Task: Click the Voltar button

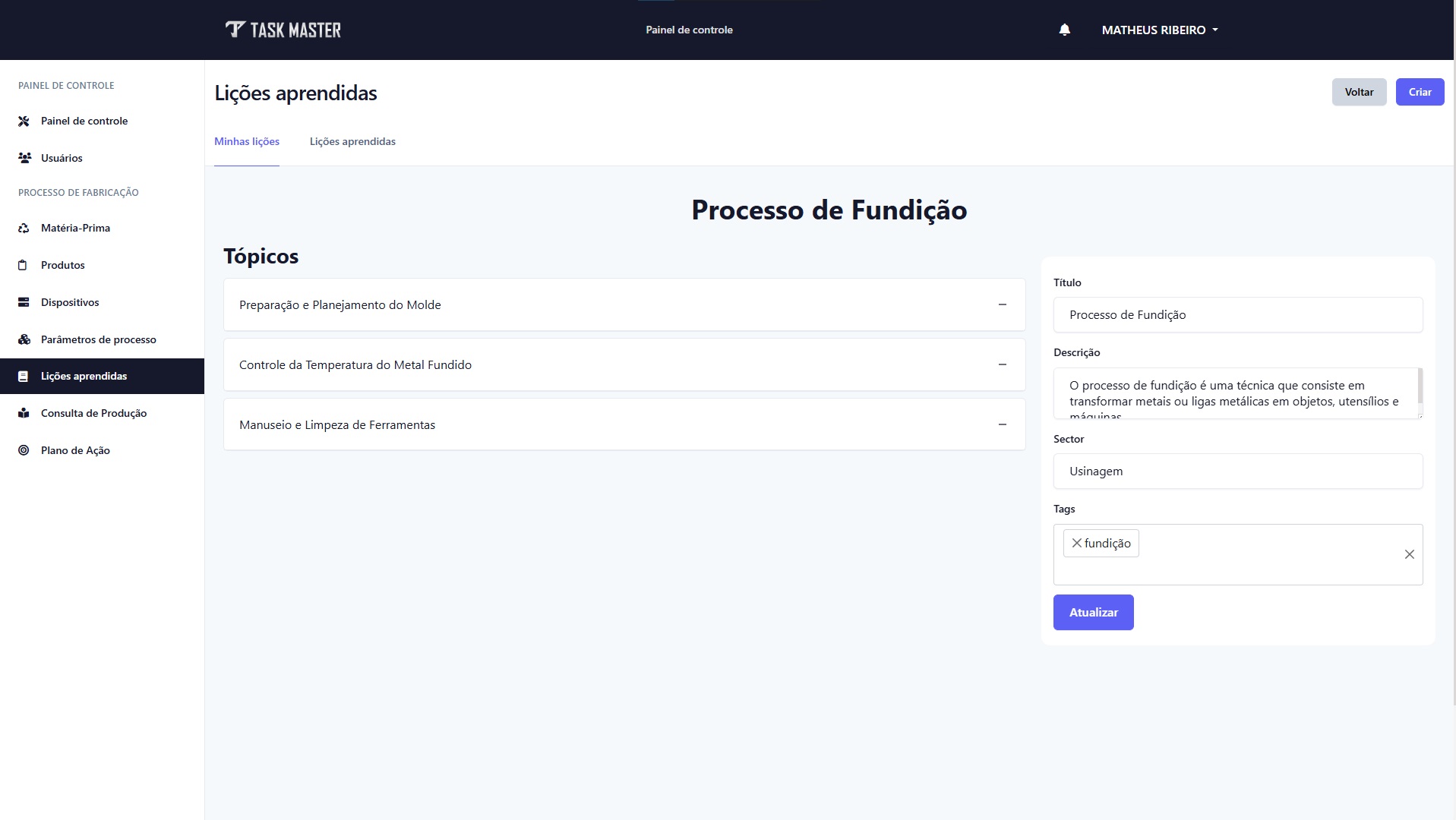Action: 1359,91
